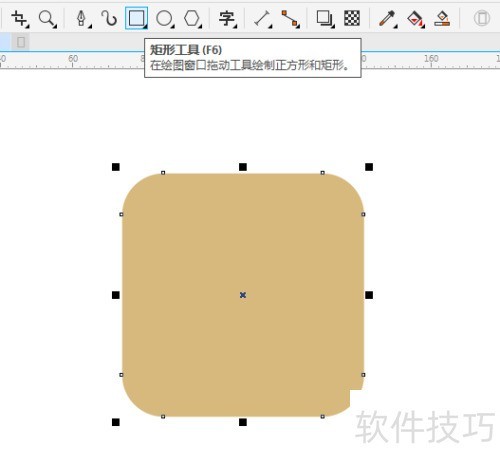
Task: Select the Transparency checkerboard tool
Action: [x=352, y=18]
